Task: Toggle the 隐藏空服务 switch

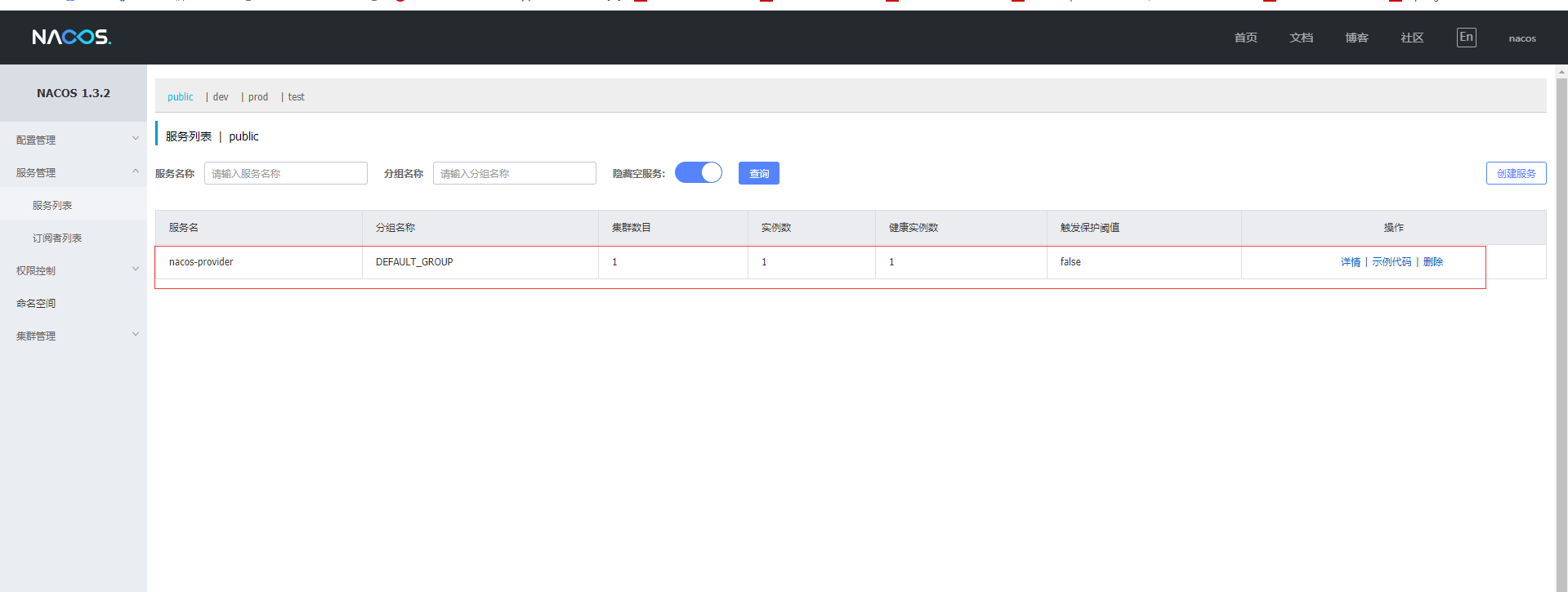Action: point(699,173)
